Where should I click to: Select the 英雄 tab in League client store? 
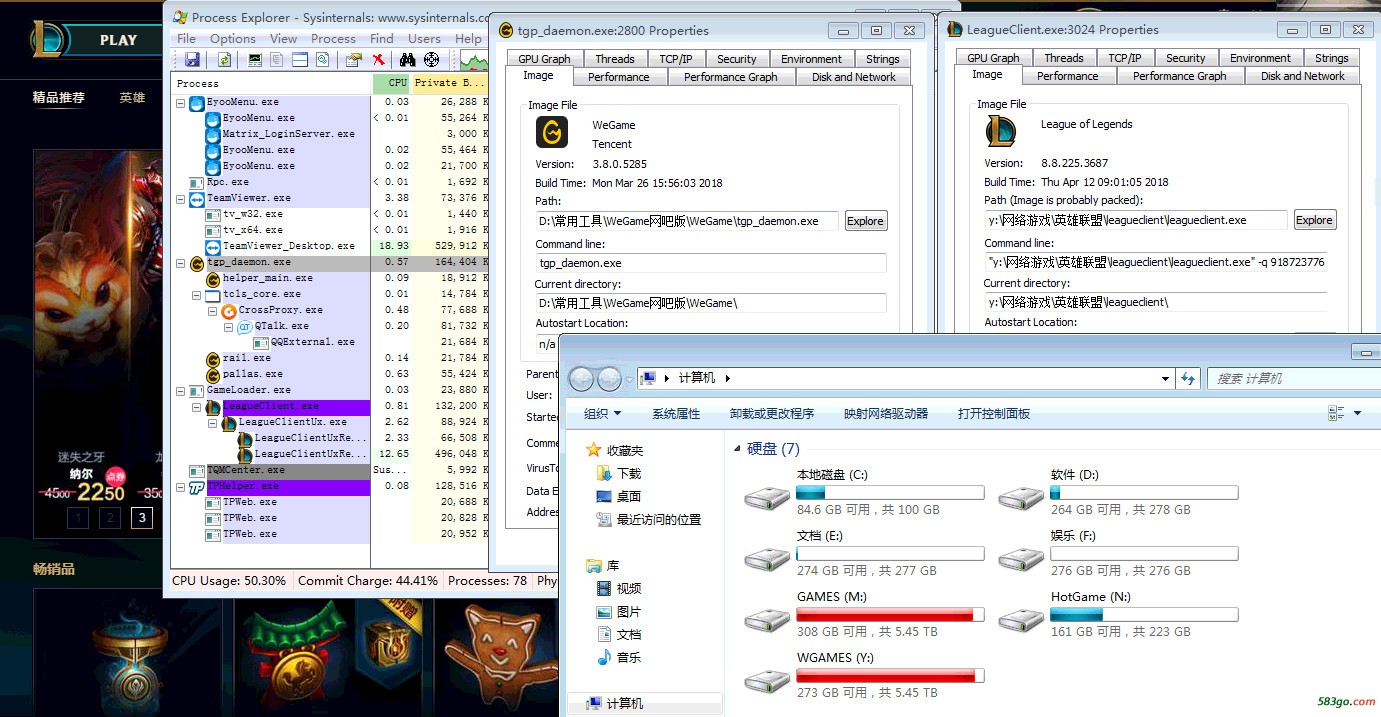(132, 98)
